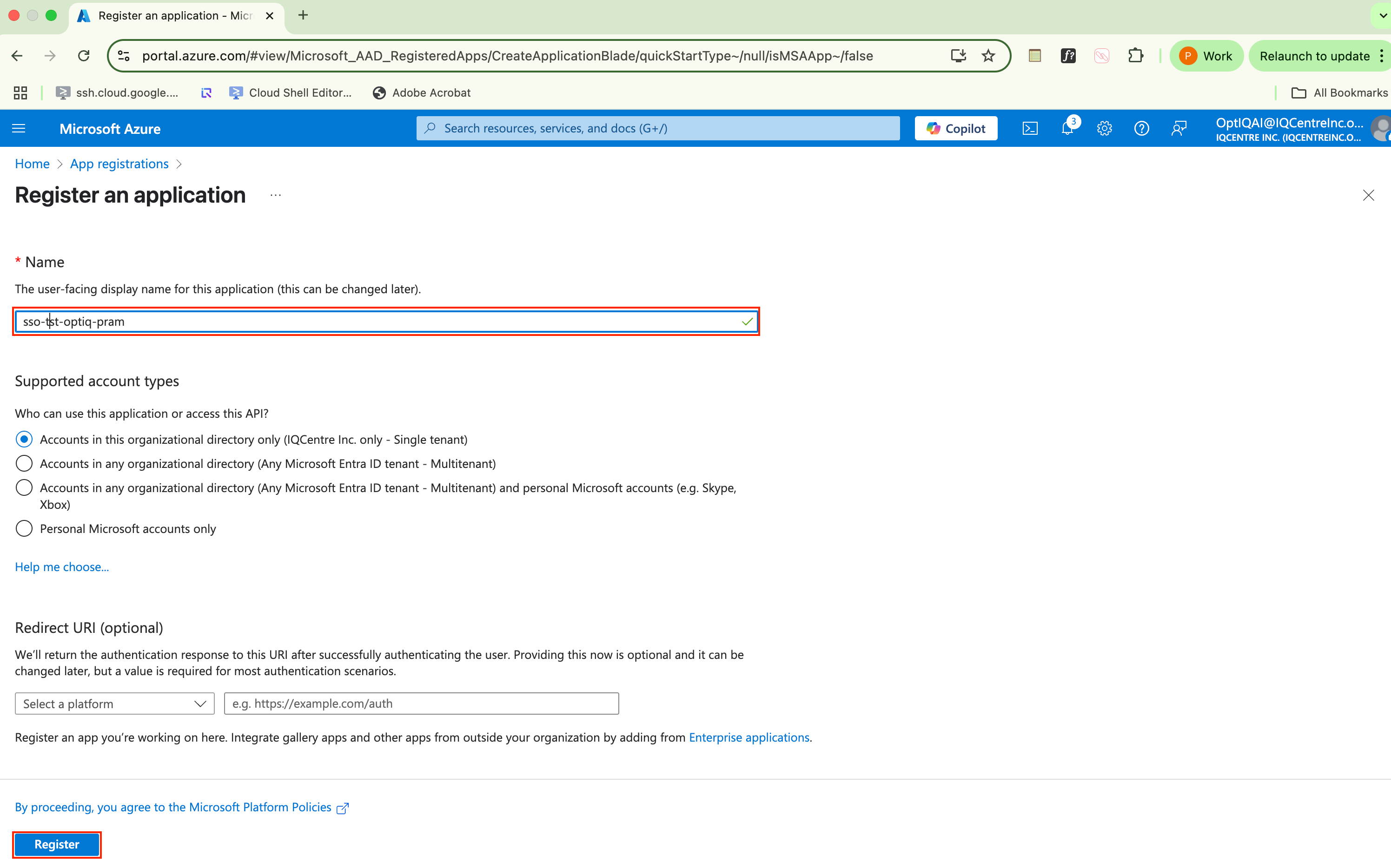Open the purple icon bookmark
Screen dimensions: 1391x868
(x=206, y=93)
